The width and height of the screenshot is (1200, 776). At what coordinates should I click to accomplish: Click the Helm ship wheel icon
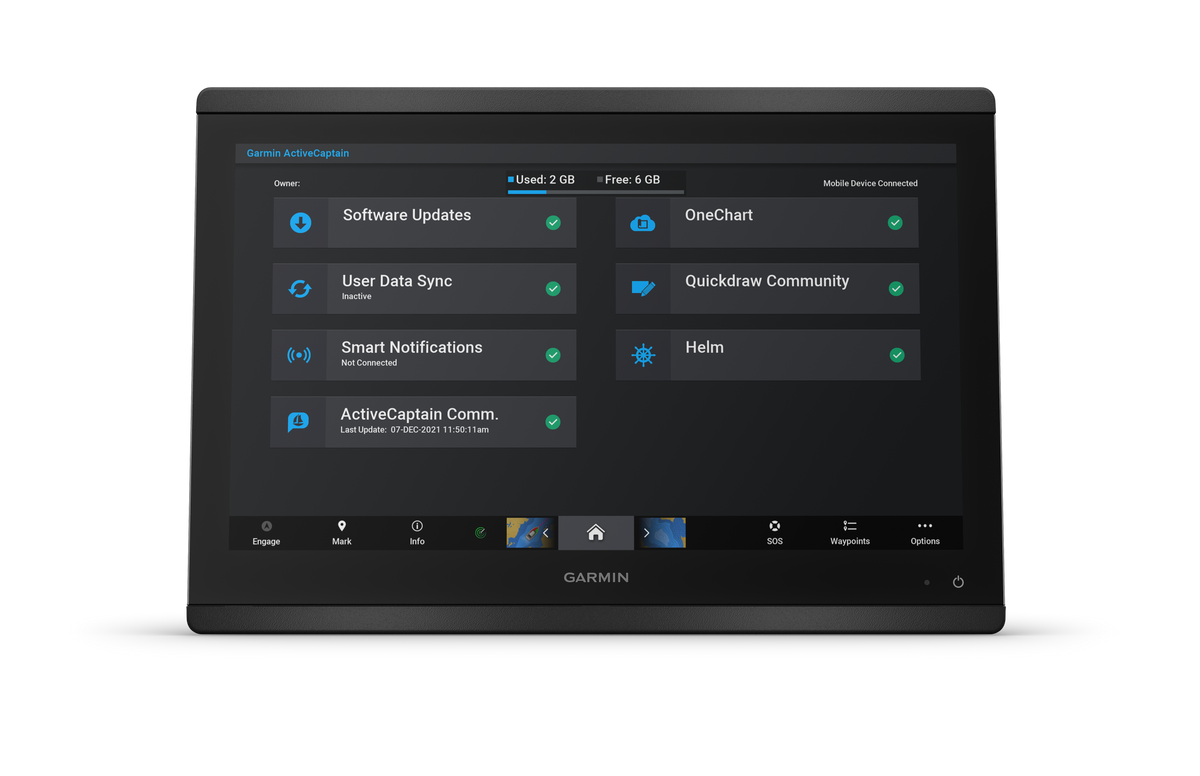point(643,355)
